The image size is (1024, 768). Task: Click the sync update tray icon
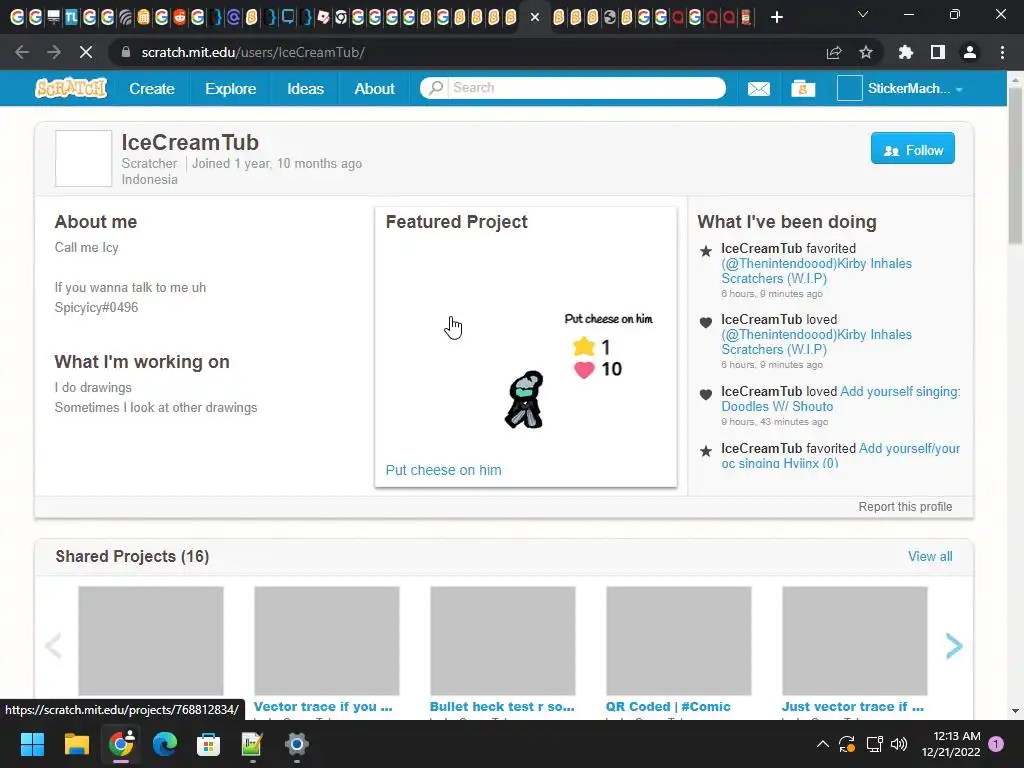847,744
